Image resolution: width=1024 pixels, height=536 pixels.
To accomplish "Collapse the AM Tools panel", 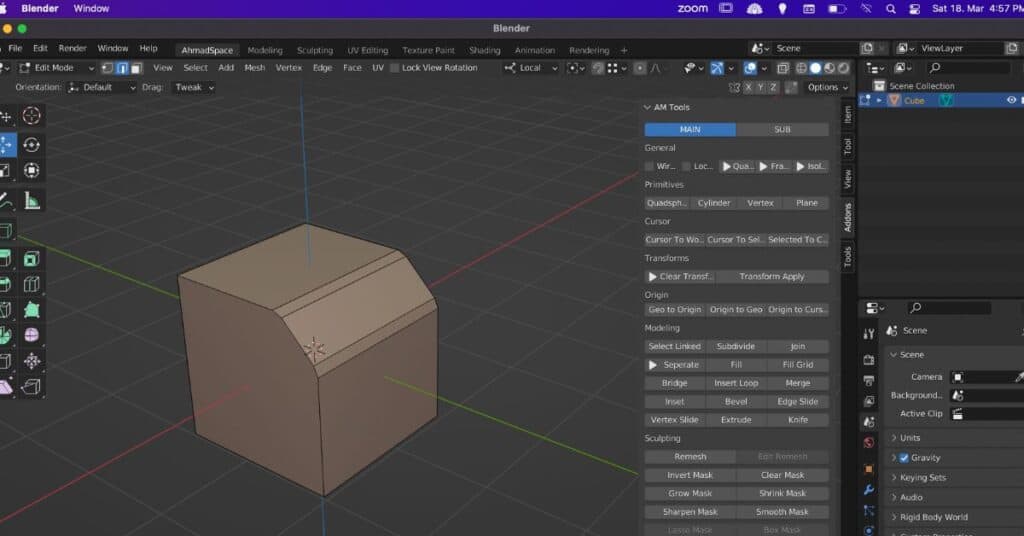I will [647, 107].
